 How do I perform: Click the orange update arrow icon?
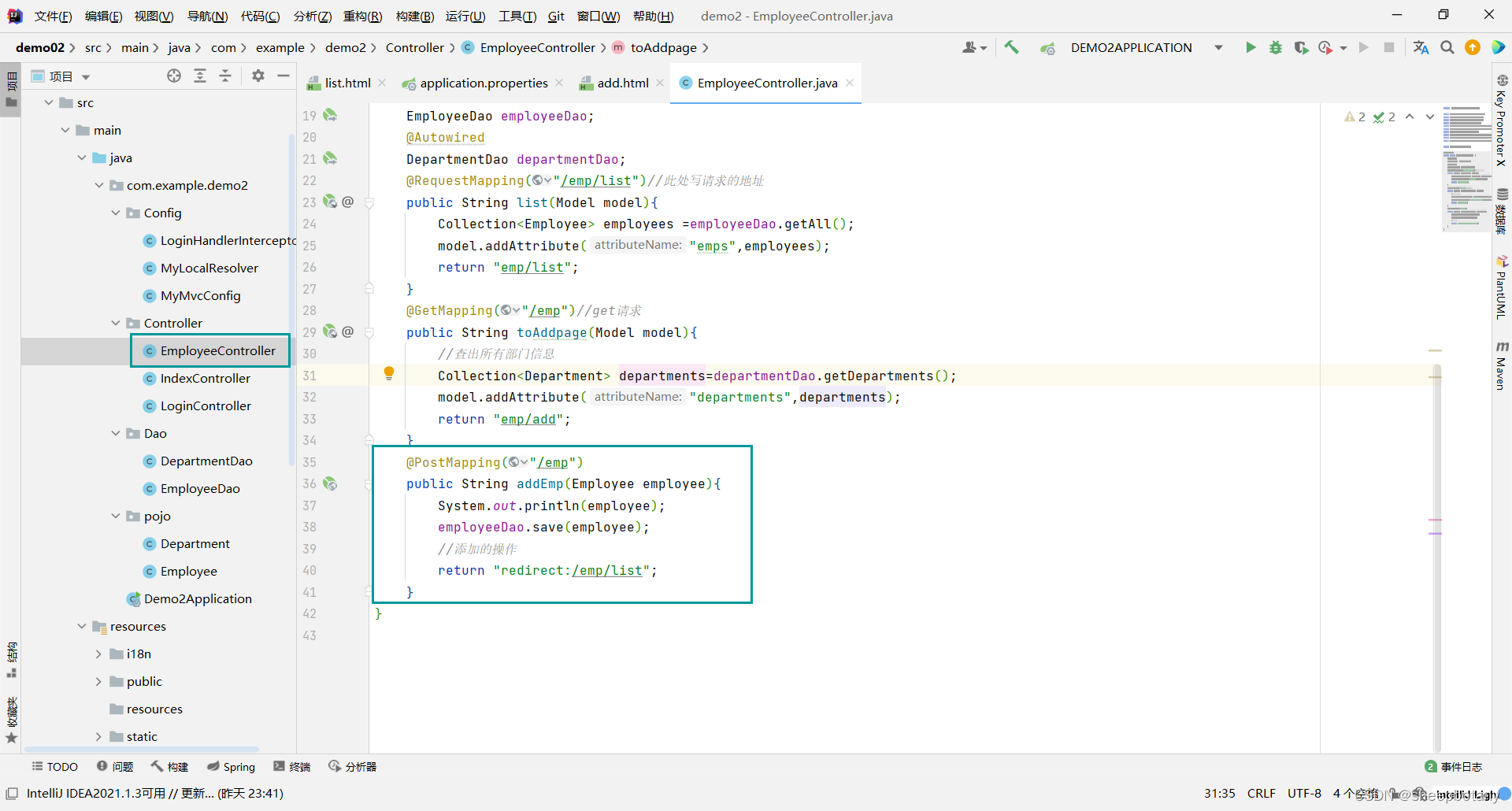pyautogui.click(x=1473, y=48)
